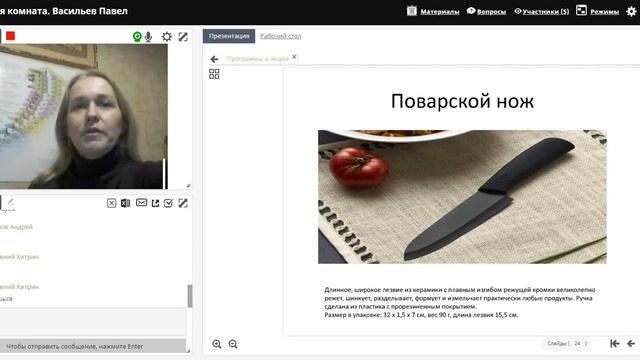The image size is (640, 360).
Task: Toggle the green webcam icon
Action: [137, 37]
